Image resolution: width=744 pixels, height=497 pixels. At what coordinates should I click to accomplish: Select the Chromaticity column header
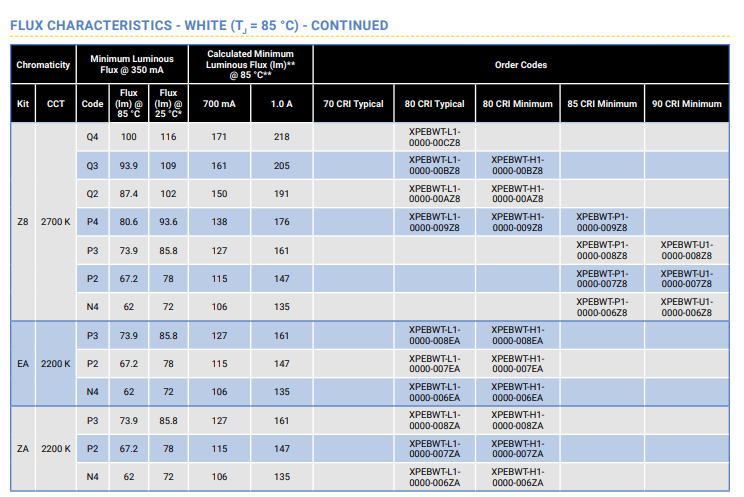coord(43,65)
